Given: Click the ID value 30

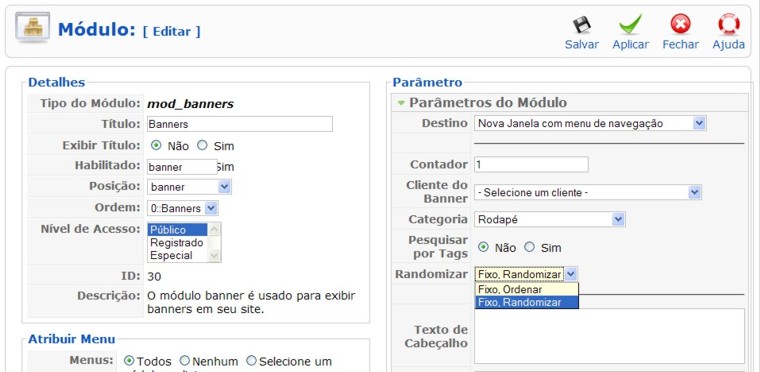Looking at the screenshot, I should pyautogui.click(x=154, y=277).
